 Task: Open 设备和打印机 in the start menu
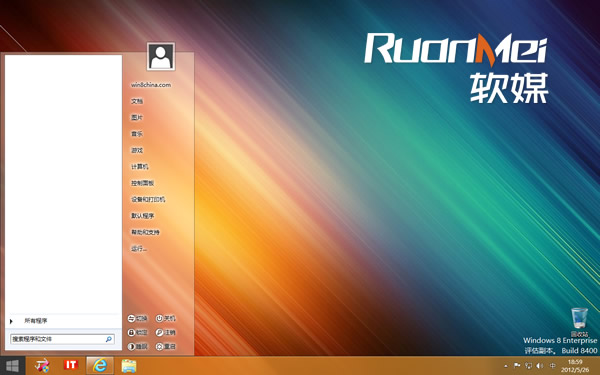click(x=148, y=200)
